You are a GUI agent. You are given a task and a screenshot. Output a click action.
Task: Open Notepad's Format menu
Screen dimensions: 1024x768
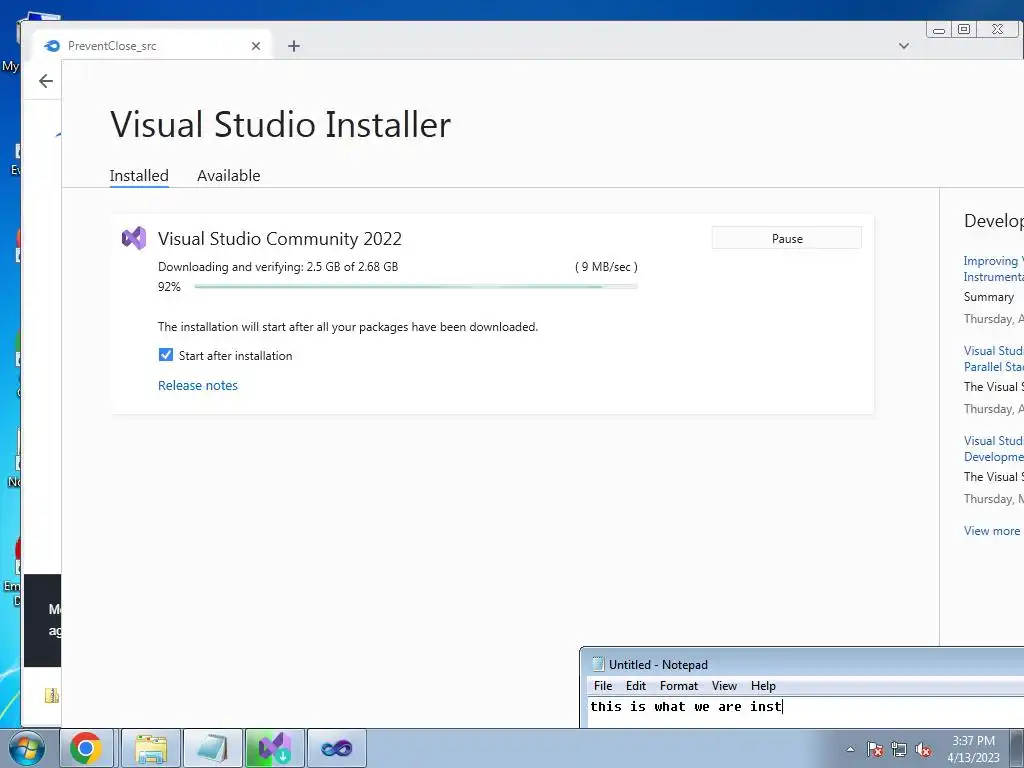[679, 686]
